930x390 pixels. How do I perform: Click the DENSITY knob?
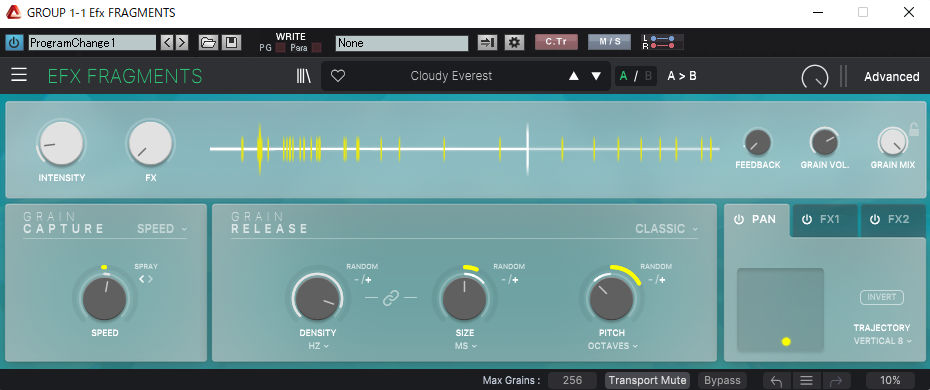(x=318, y=299)
